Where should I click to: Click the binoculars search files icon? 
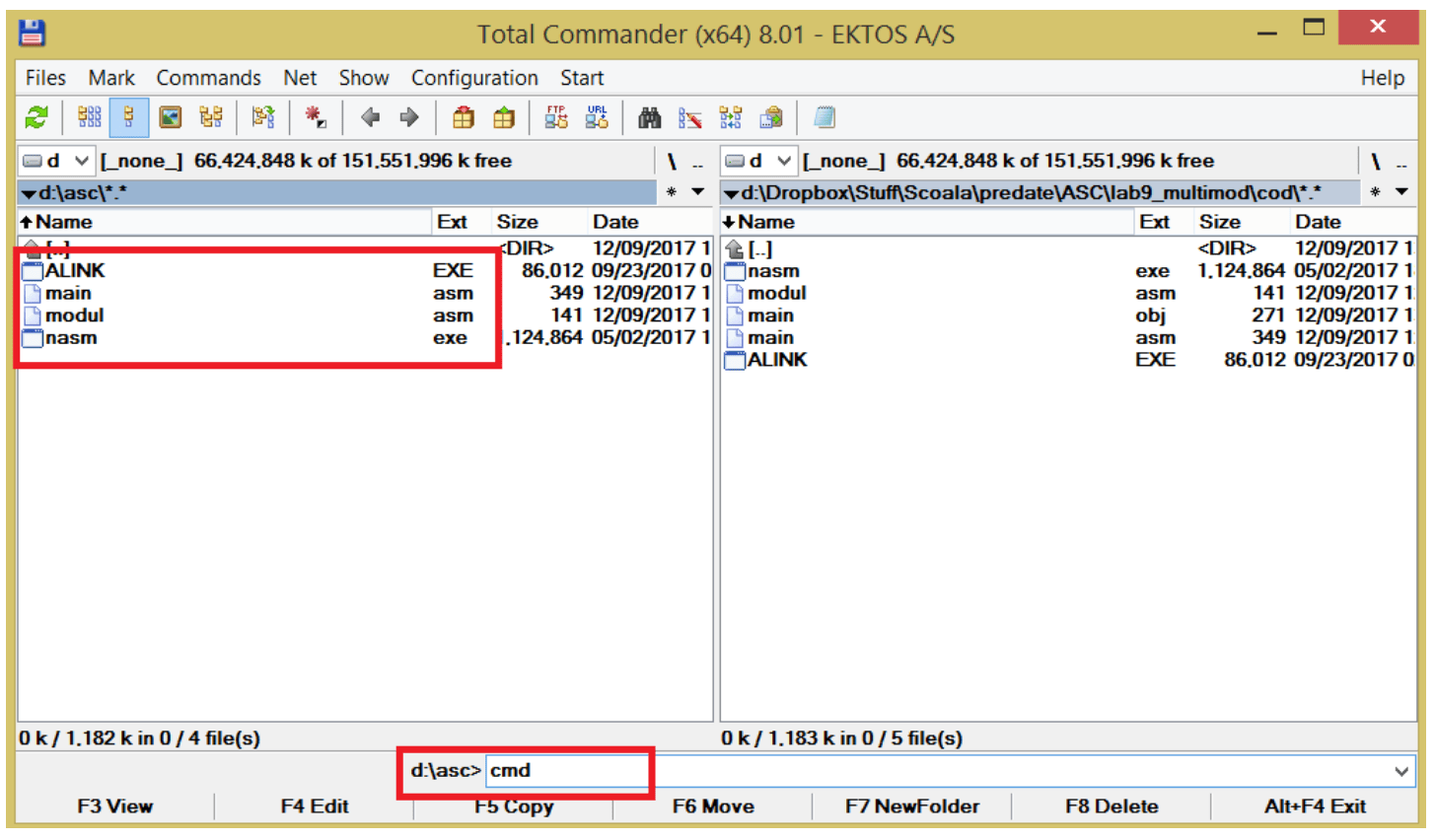649,118
